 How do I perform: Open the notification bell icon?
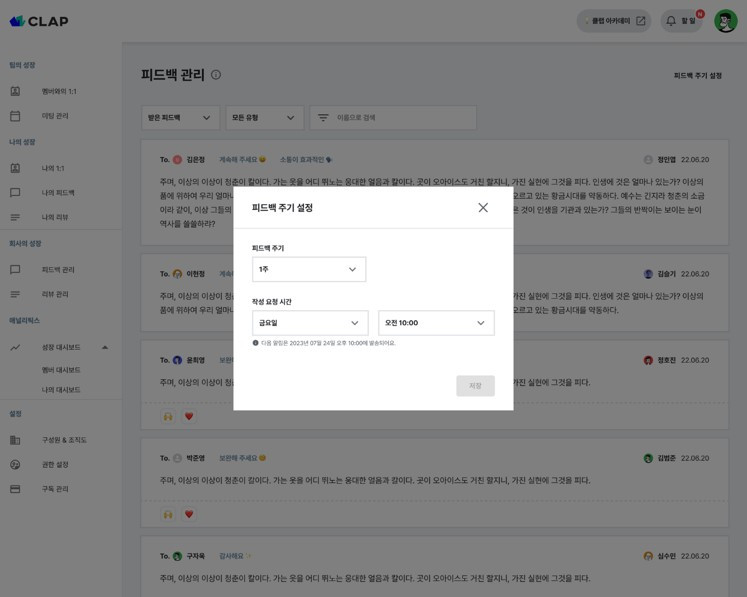point(671,21)
